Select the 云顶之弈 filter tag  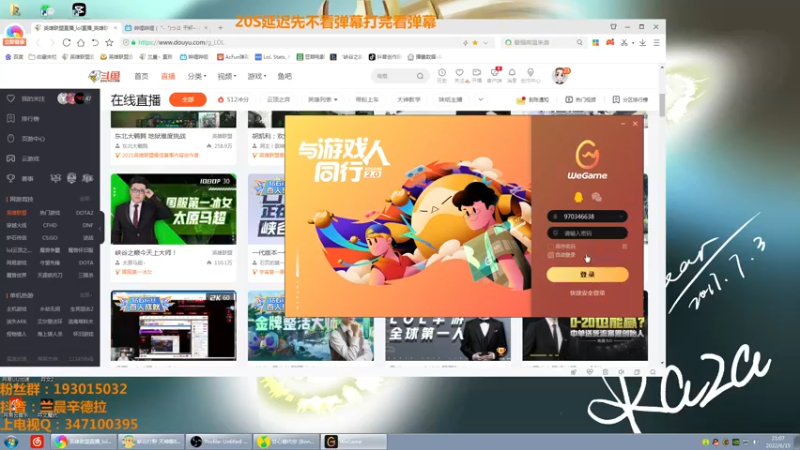(x=278, y=99)
